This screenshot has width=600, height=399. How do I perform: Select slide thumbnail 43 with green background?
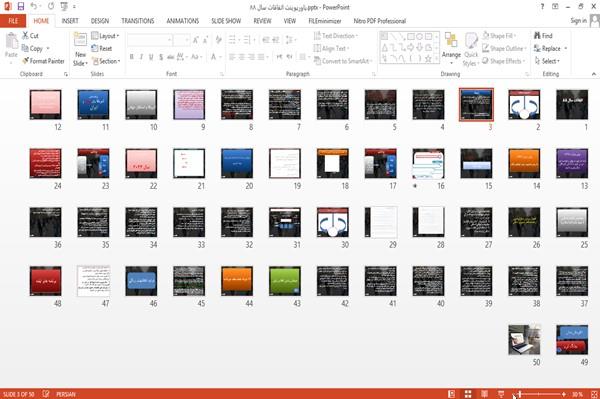coord(285,281)
